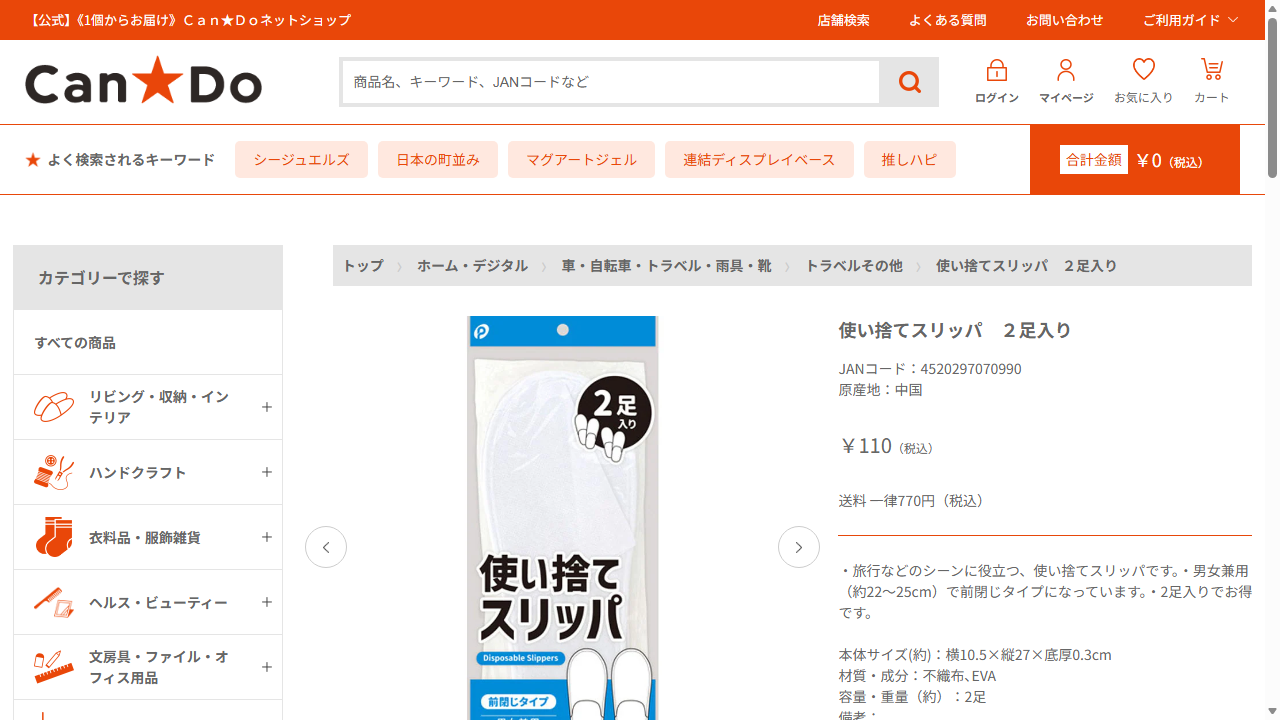This screenshot has height=720, width=1280.
Task: Click the 文房具・ファイル・オフィス用品 ruler icon
Action: pos(54,667)
